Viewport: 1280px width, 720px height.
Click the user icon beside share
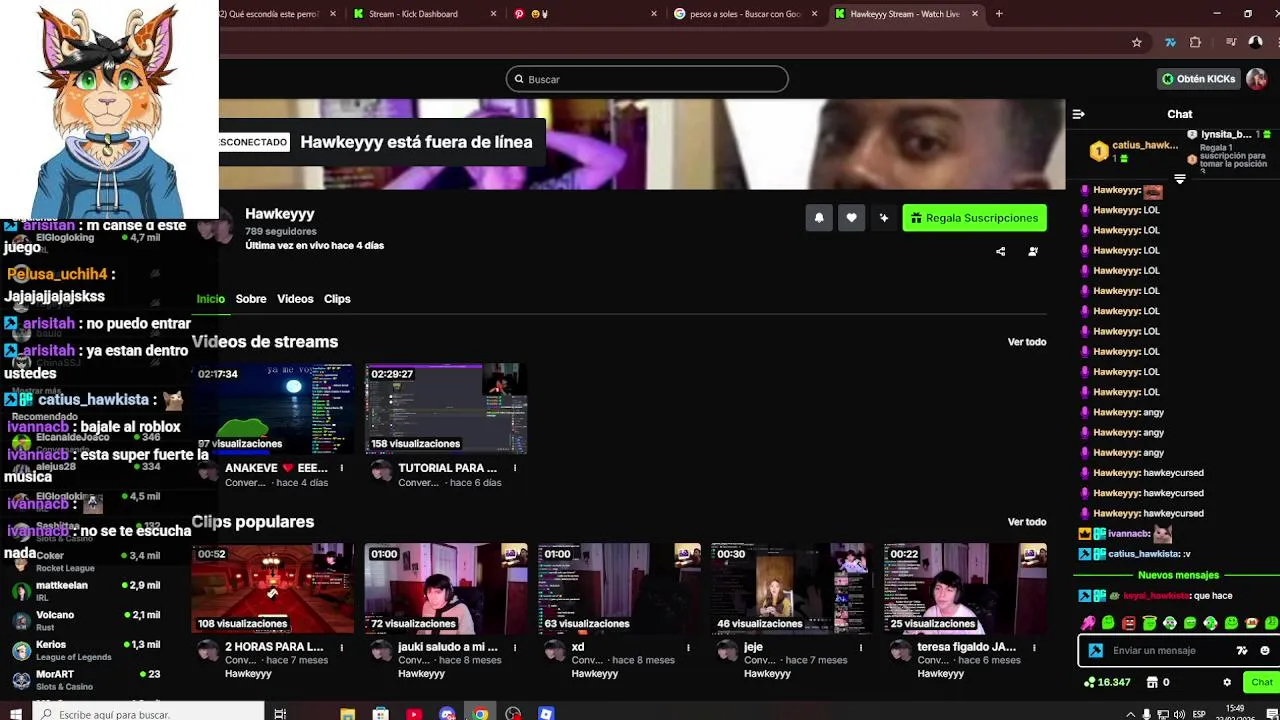pos(1033,251)
